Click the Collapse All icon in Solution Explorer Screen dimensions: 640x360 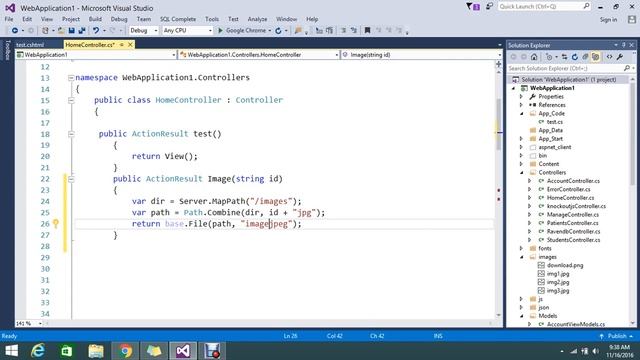click(x=585, y=57)
